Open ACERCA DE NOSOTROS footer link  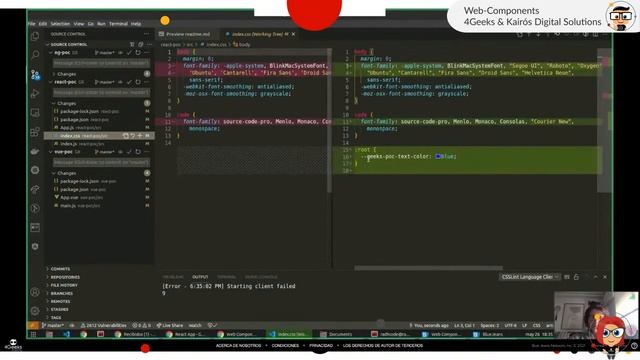pyautogui.click(x=238, y=345)
